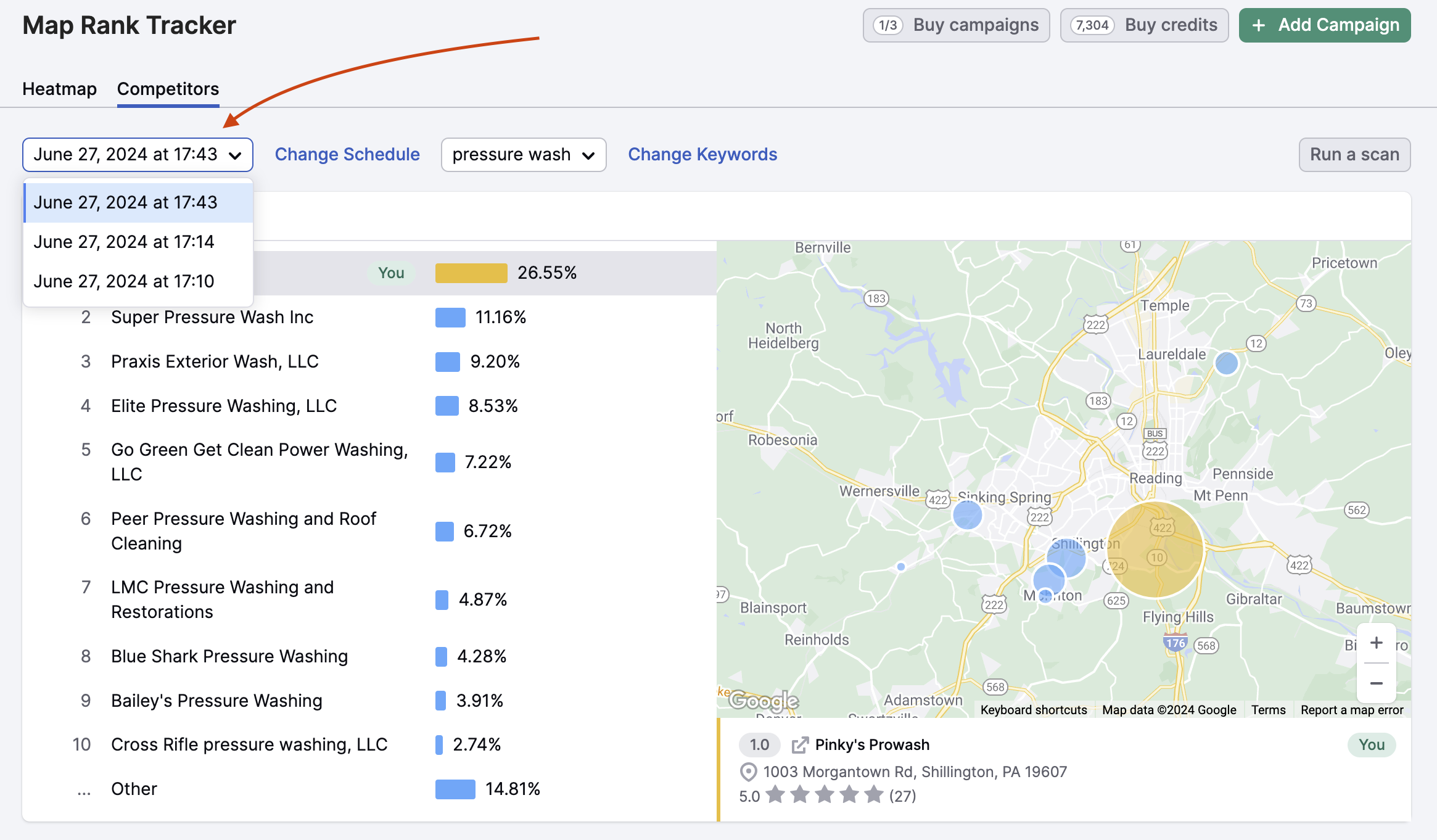Click the Map Rank Tracker heading
Screen dimensions: 1437x840
129,25
